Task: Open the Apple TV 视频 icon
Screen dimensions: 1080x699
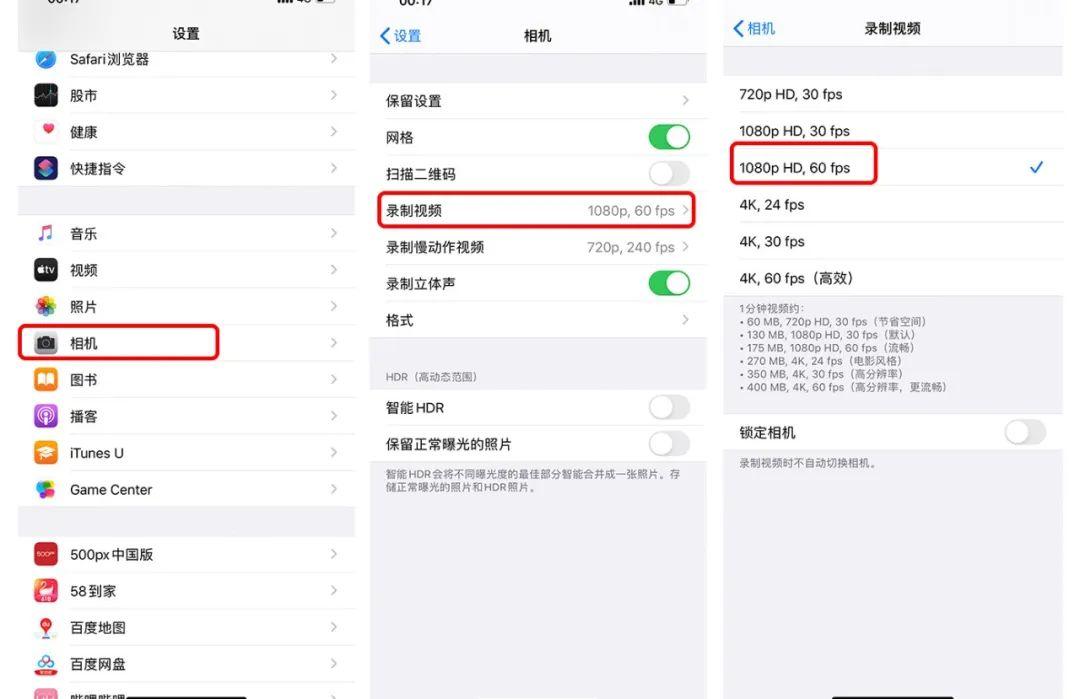Action: [46, 270]
